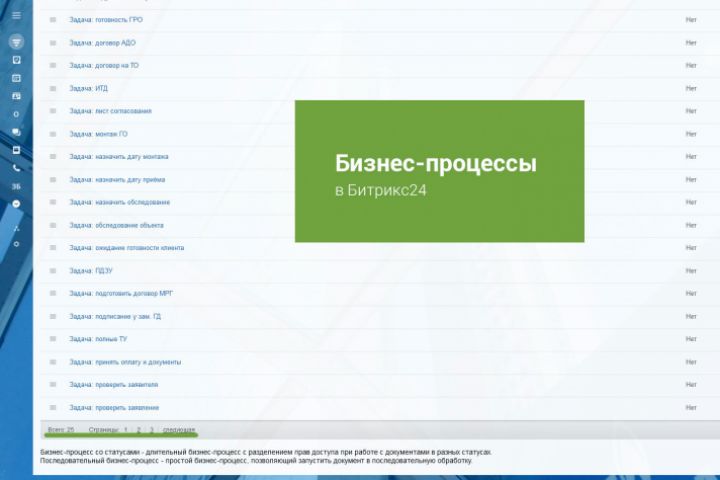This screenshot has width=720, height=480.
Task: Open the contact card icon in sidebar
Action: [16, 96]
